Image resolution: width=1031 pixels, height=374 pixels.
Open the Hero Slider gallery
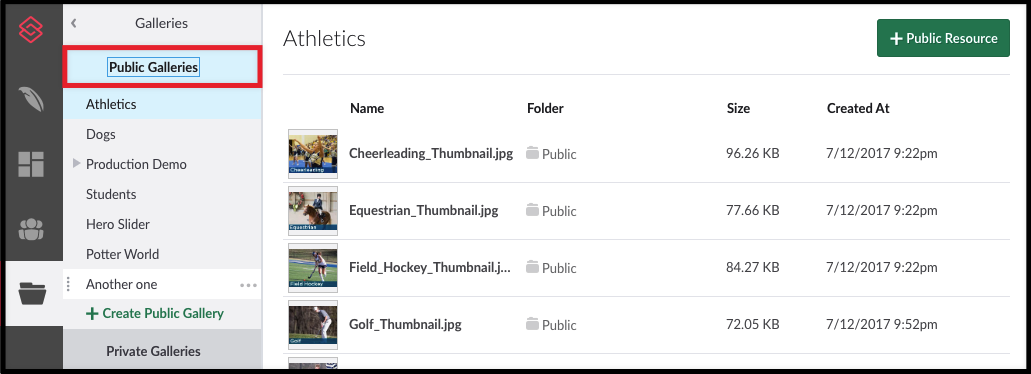click(118, 224)
